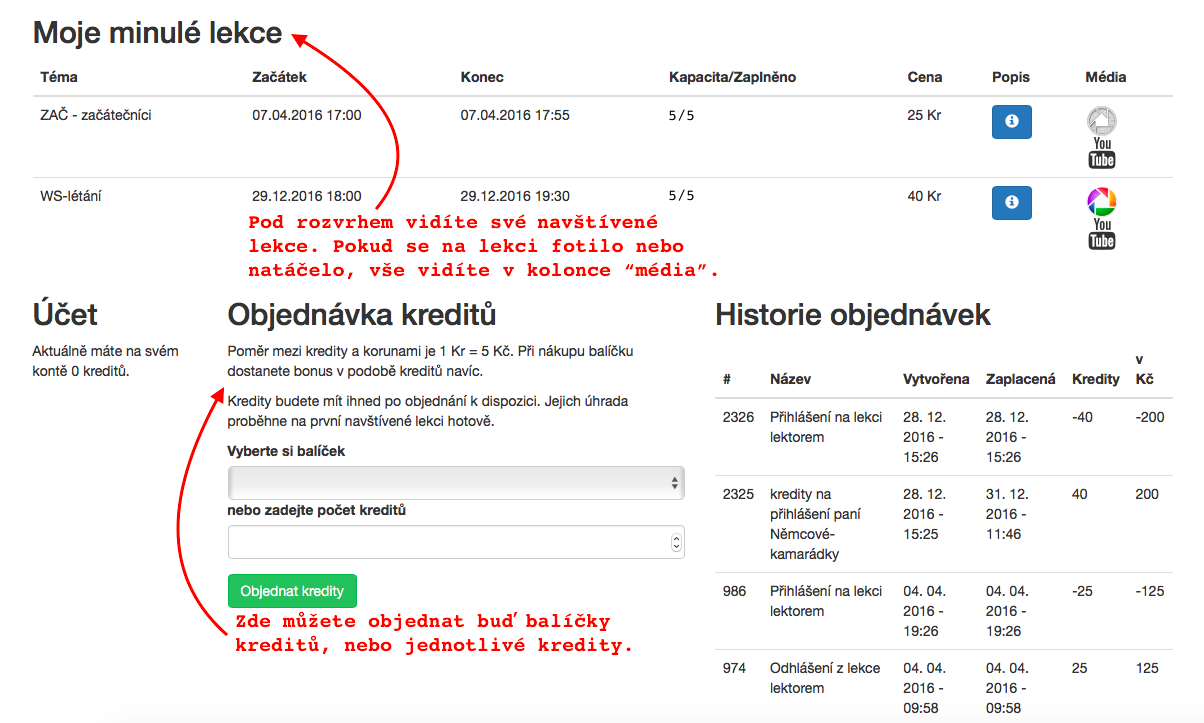Click end time '07.04.2016 17:55'
The width and height of the screenshot is (1204, 723).
click(515, 115)
